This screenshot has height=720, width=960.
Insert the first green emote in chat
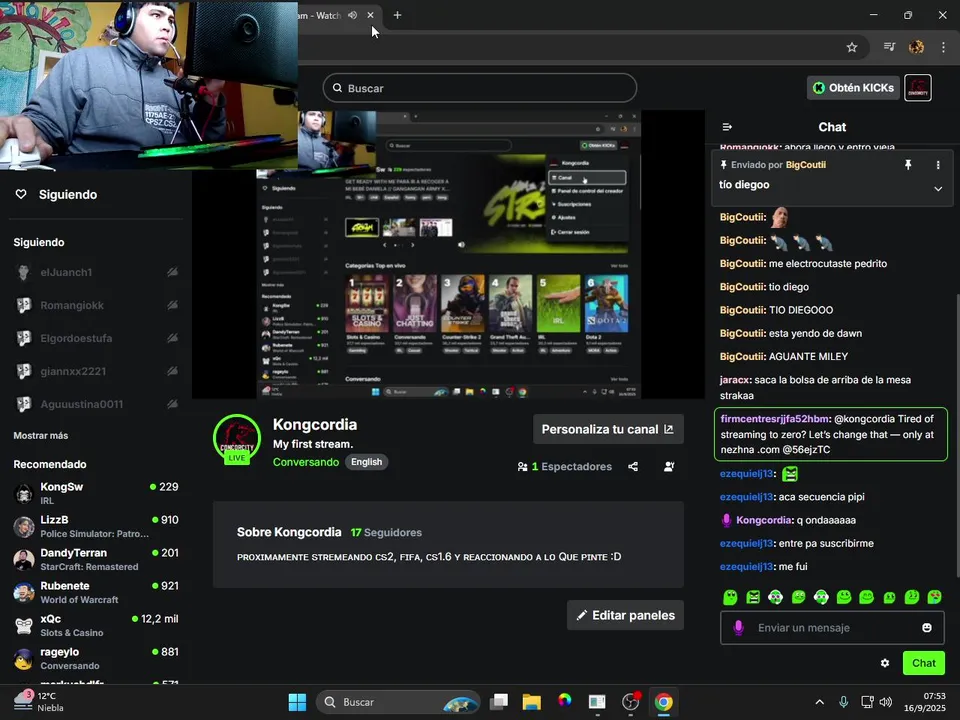point(730,597)
